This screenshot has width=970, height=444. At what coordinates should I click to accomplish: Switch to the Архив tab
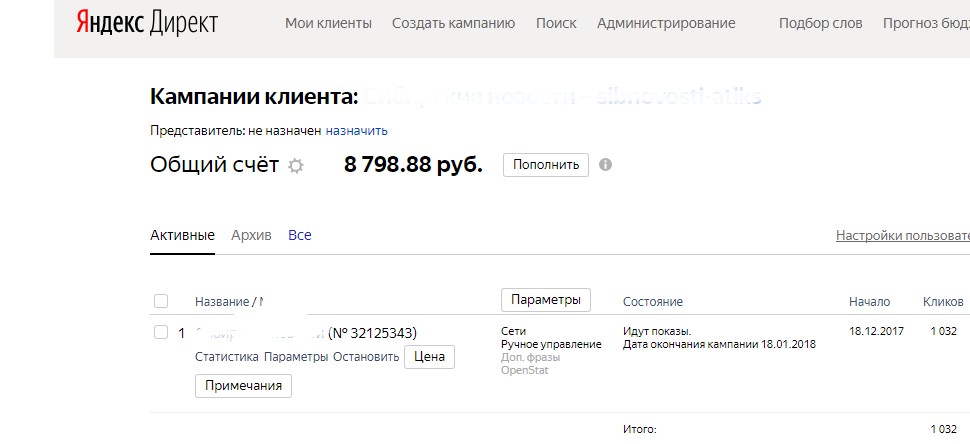tap(251, 235)
